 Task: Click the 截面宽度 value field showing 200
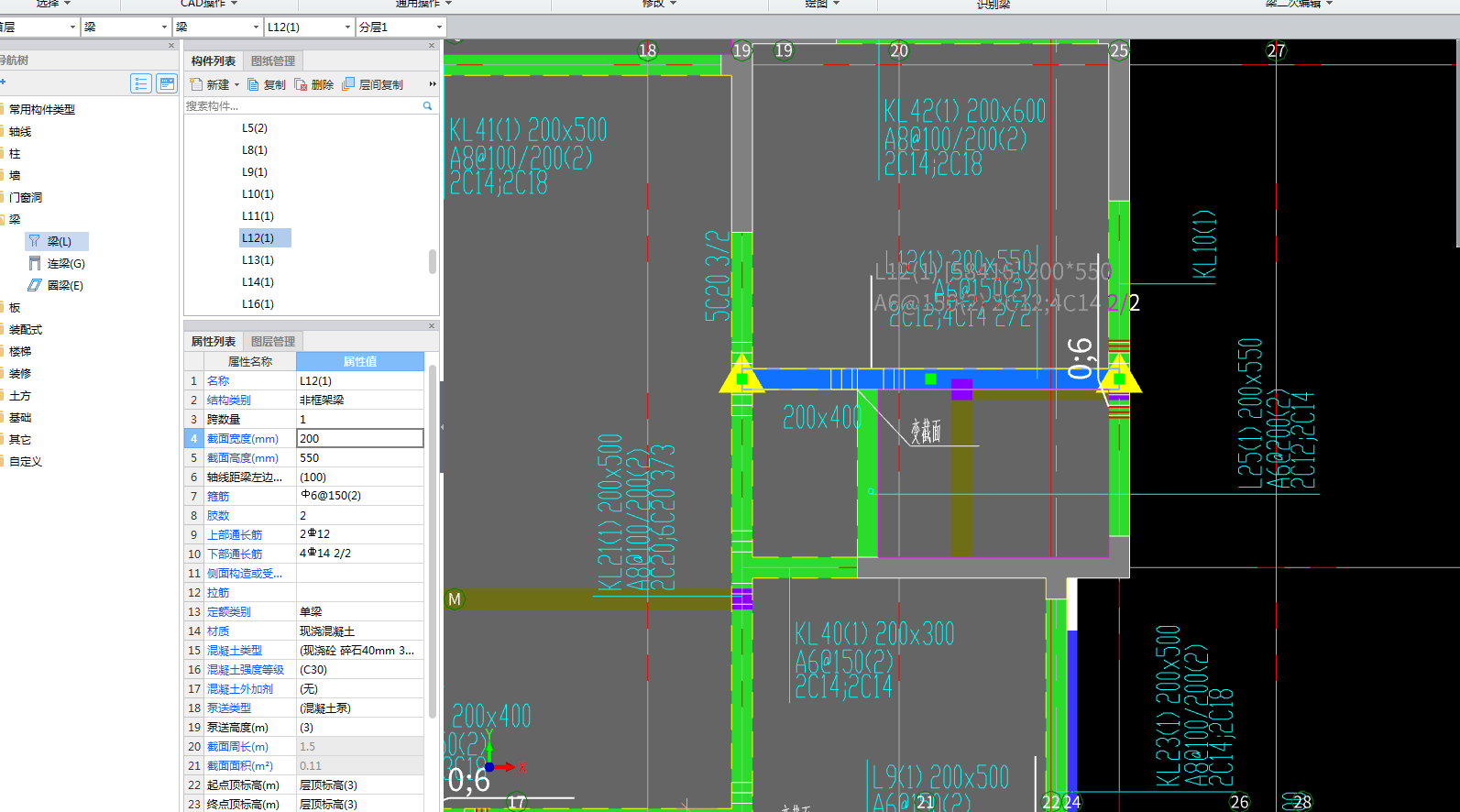tap(360, 439)
